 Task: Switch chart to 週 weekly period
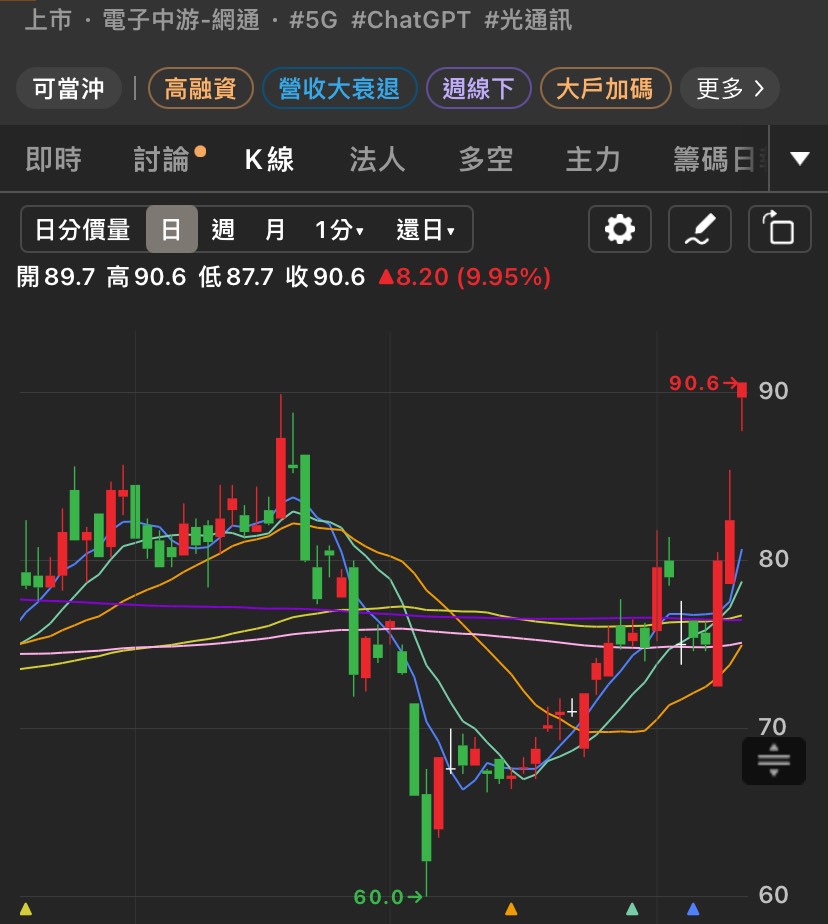pyautogui.click(x=223, y=229)
